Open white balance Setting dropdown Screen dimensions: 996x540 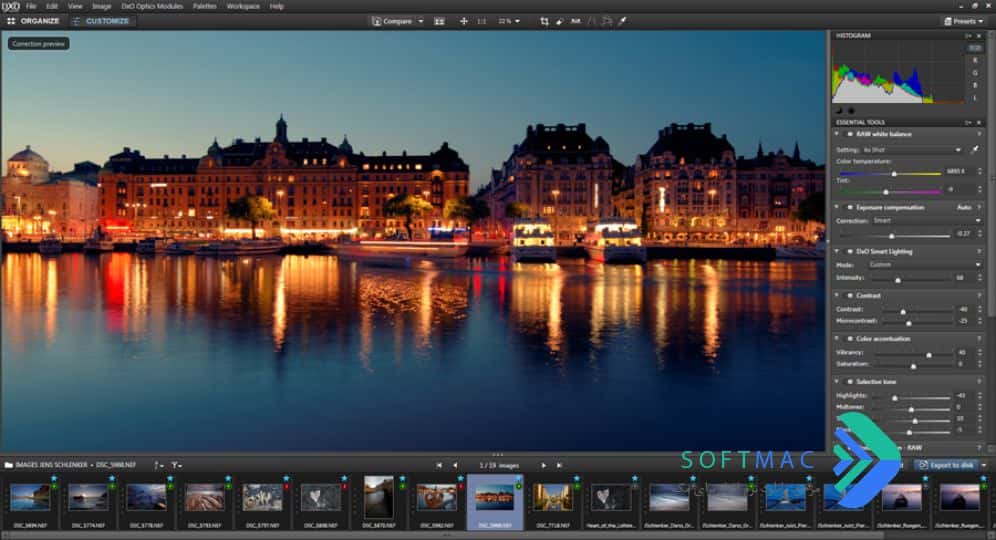(x=912, y=150)
